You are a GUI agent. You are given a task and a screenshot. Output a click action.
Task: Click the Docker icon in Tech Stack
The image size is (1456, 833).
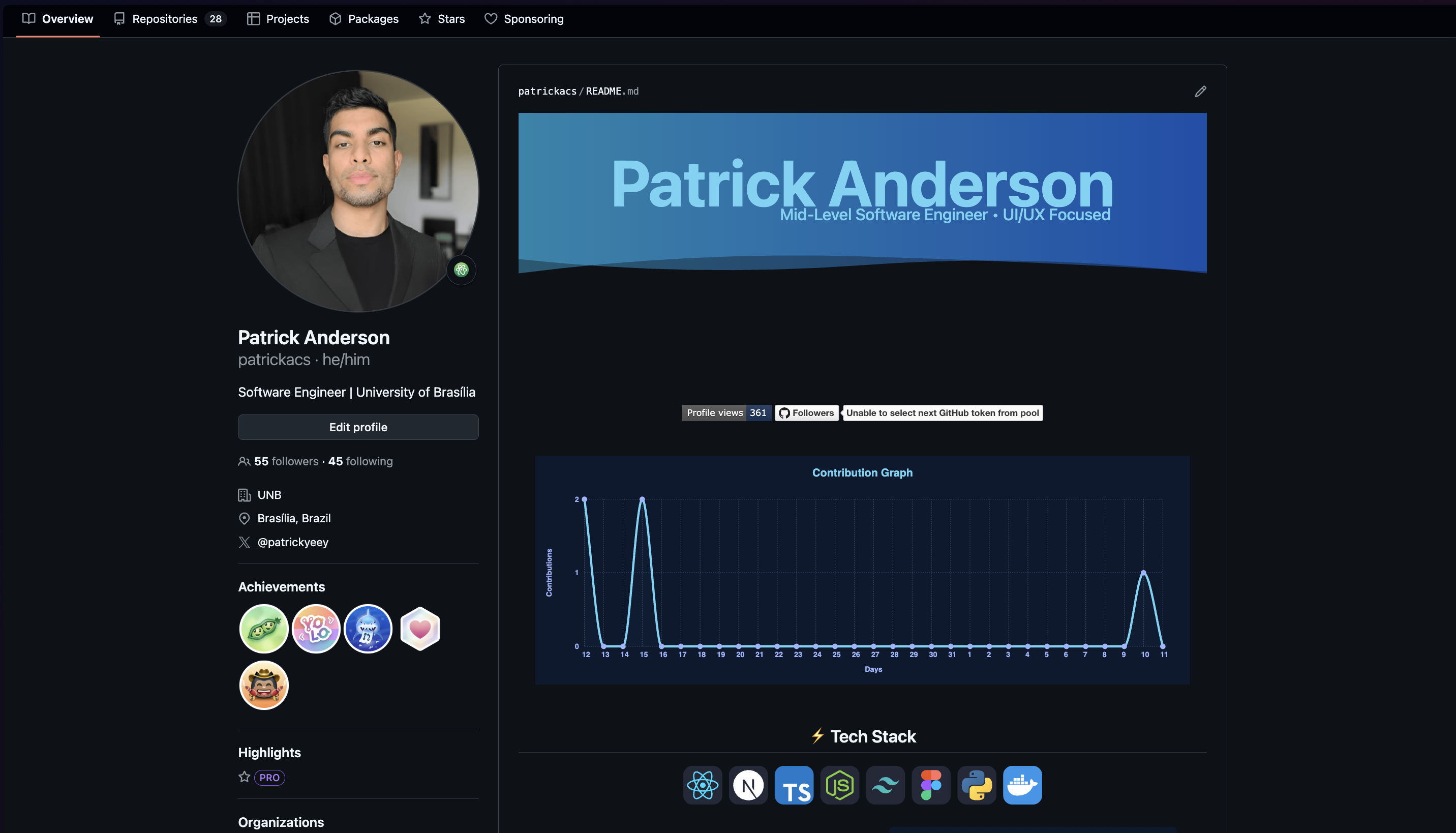[x=1022, y=785]
